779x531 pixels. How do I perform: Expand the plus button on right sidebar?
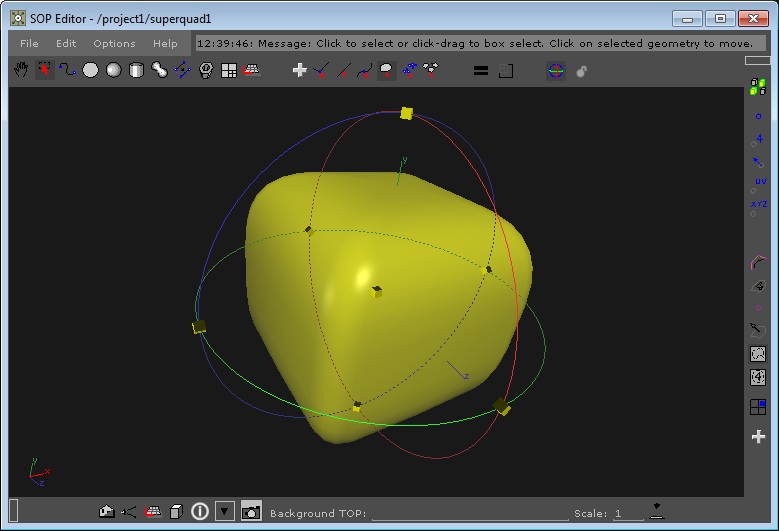(x=758, y=437)
